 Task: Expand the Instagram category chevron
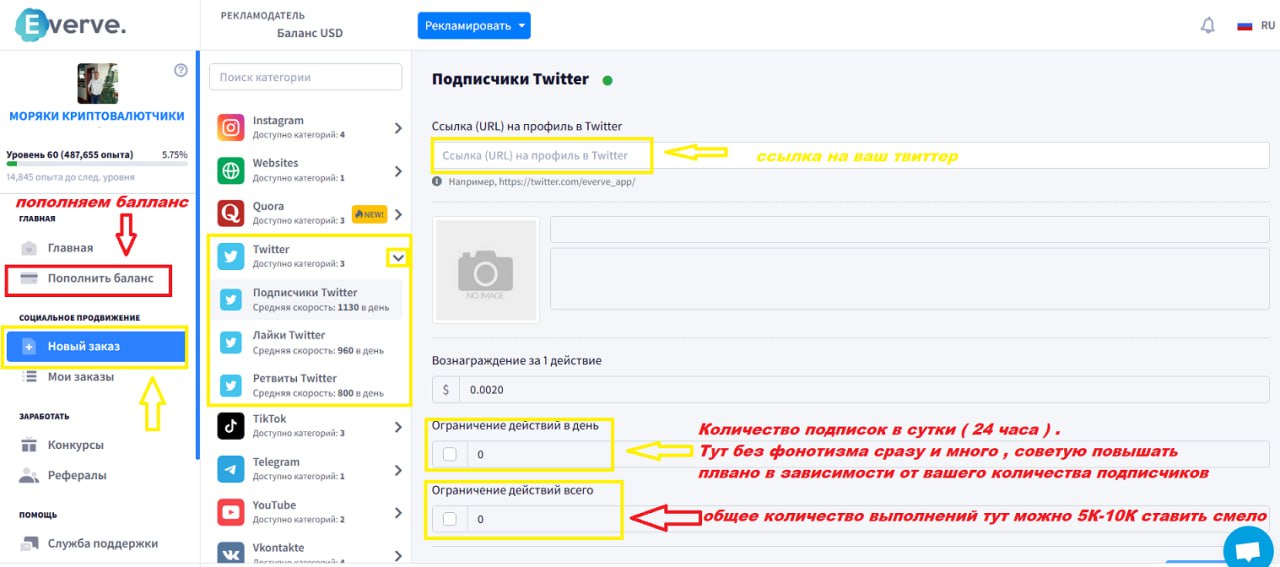[398, 128]
